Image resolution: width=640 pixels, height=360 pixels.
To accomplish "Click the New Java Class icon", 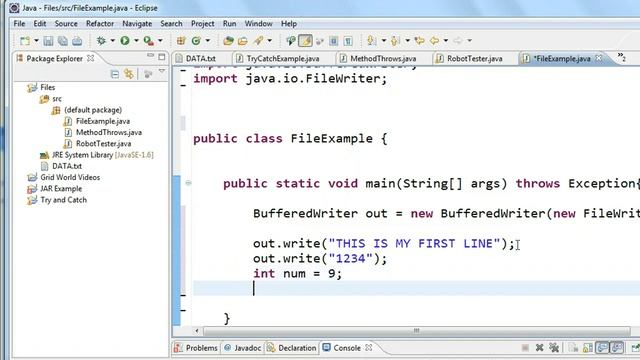I will pos(196,40).
